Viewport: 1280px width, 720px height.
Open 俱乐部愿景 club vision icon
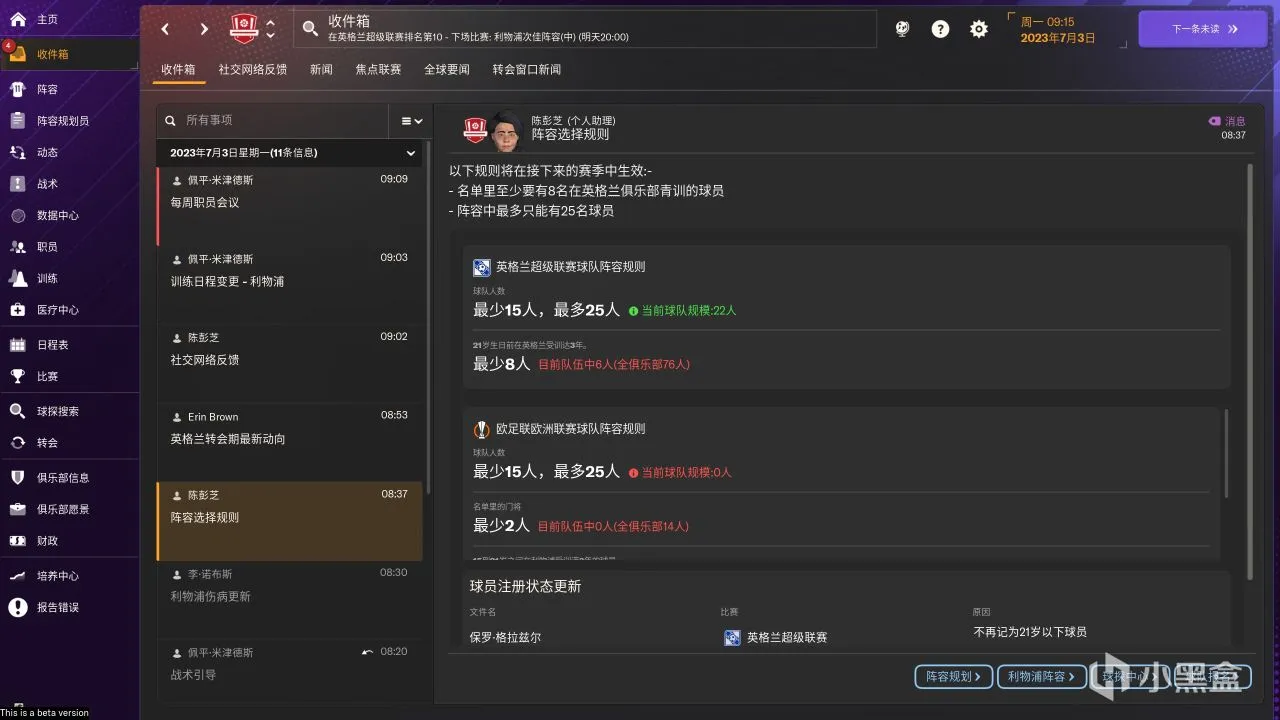pos(18,509)
